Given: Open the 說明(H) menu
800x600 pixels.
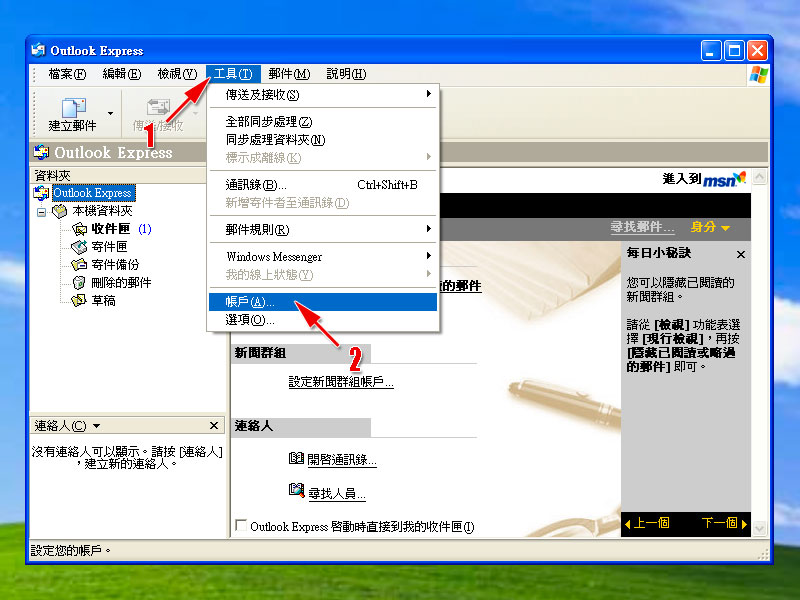Looking at the screenshot, I should [346, 74].
